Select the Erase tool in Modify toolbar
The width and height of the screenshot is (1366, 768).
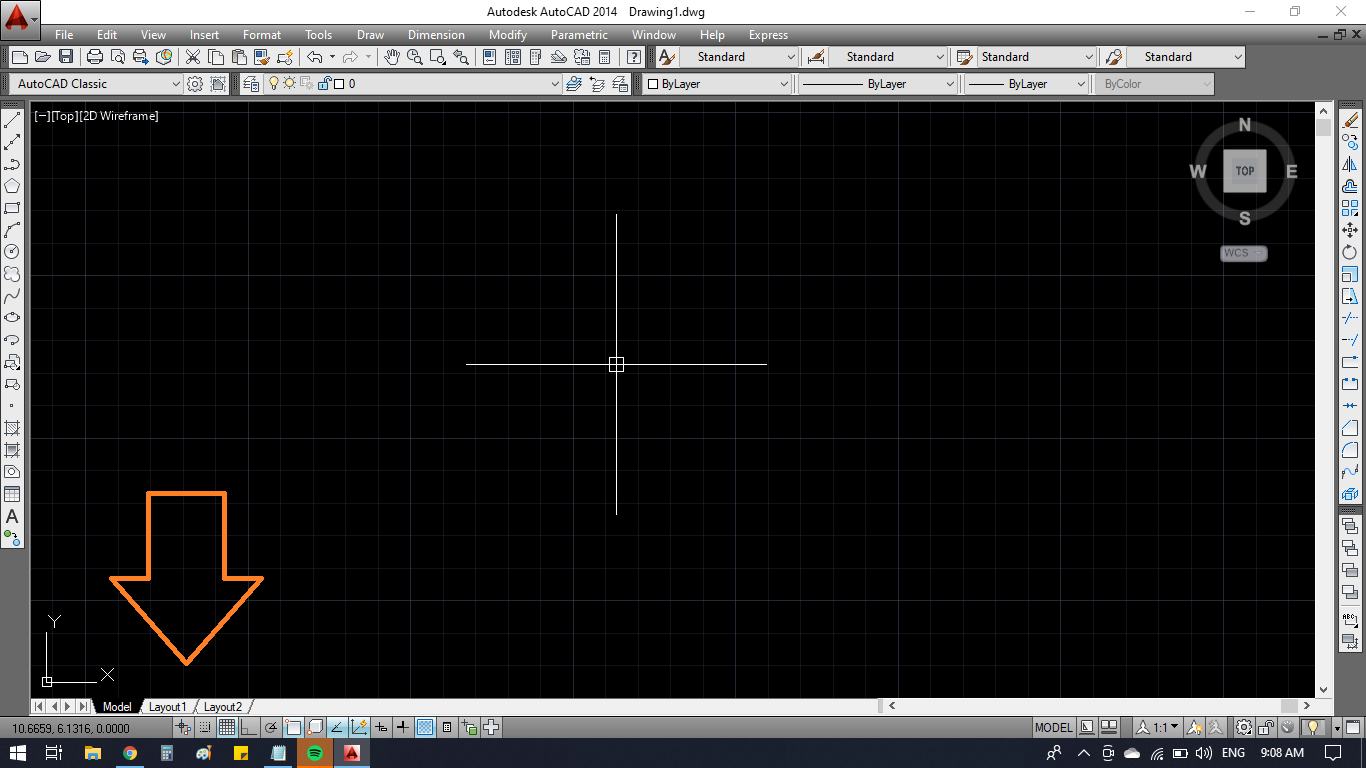[1350, 120]
